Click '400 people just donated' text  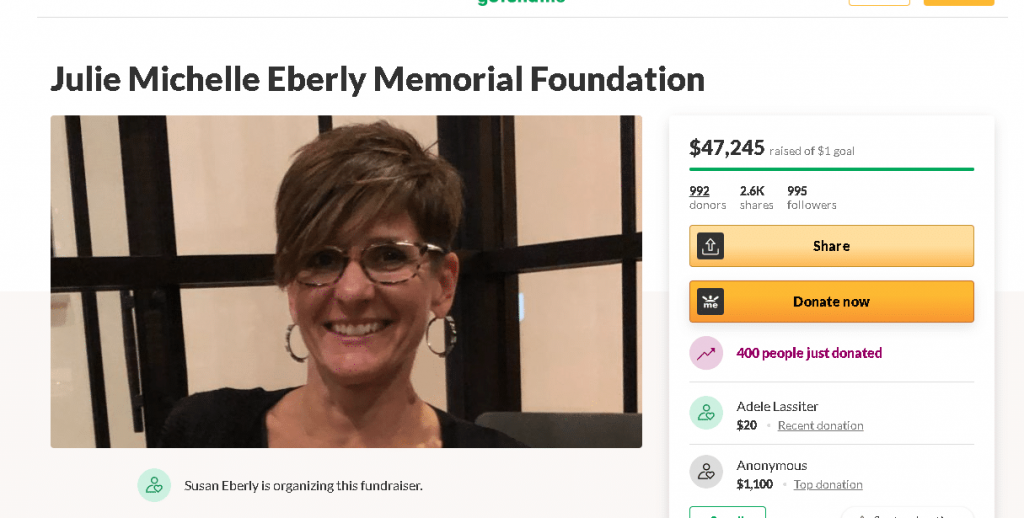809,353
